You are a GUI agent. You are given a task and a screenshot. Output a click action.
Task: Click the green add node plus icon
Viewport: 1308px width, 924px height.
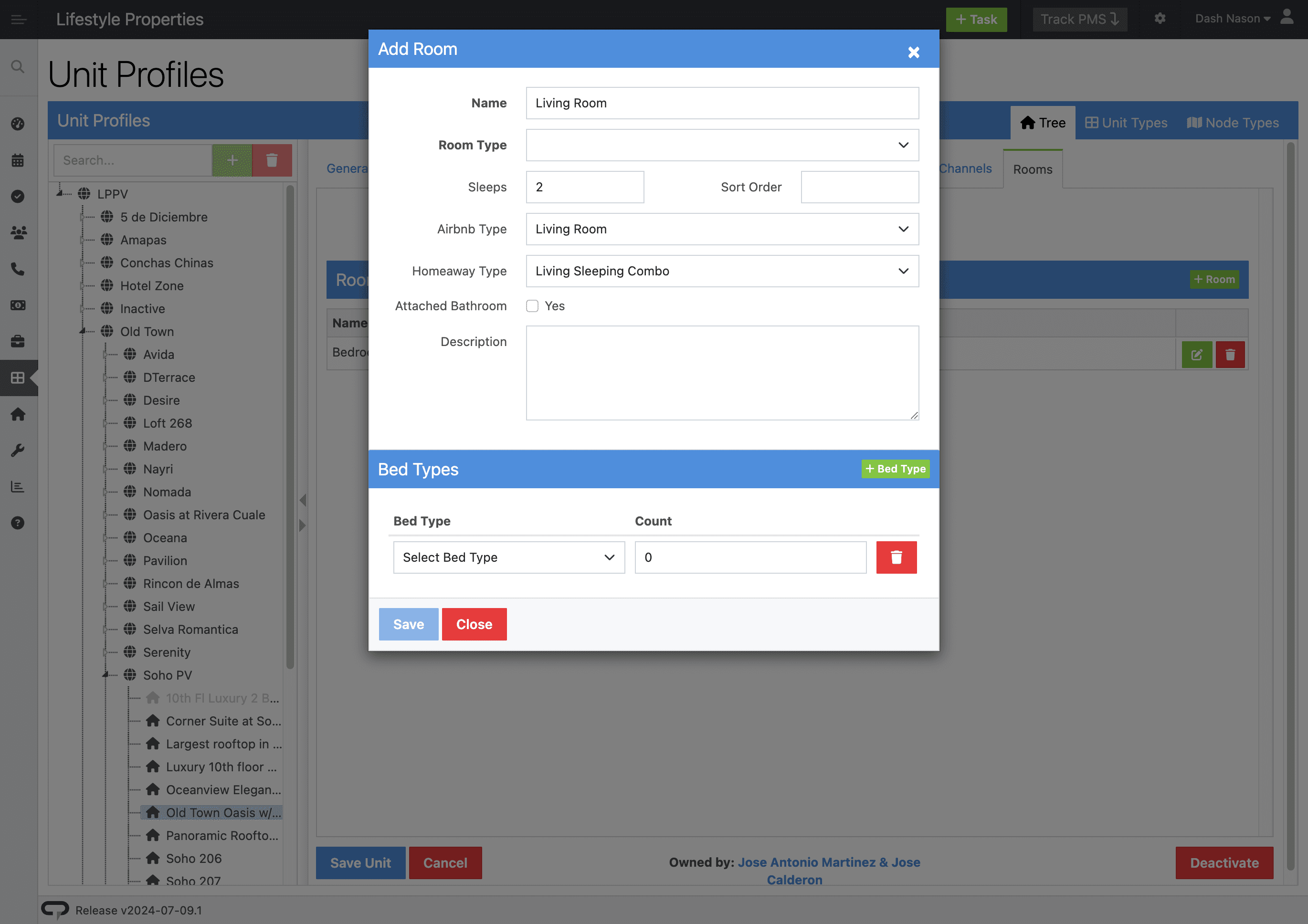click(232, 160)
